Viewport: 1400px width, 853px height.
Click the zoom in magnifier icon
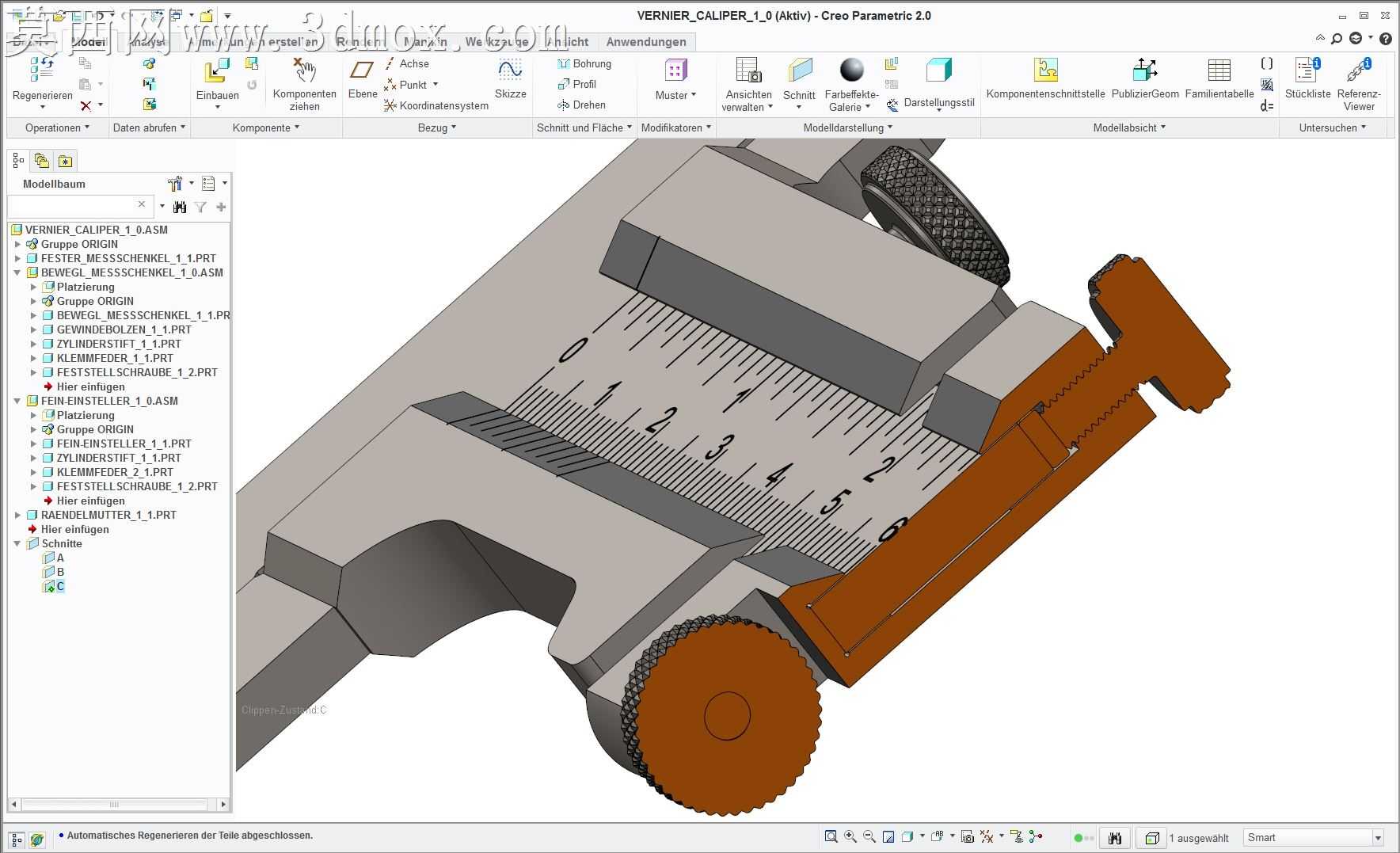coord(850,836)
